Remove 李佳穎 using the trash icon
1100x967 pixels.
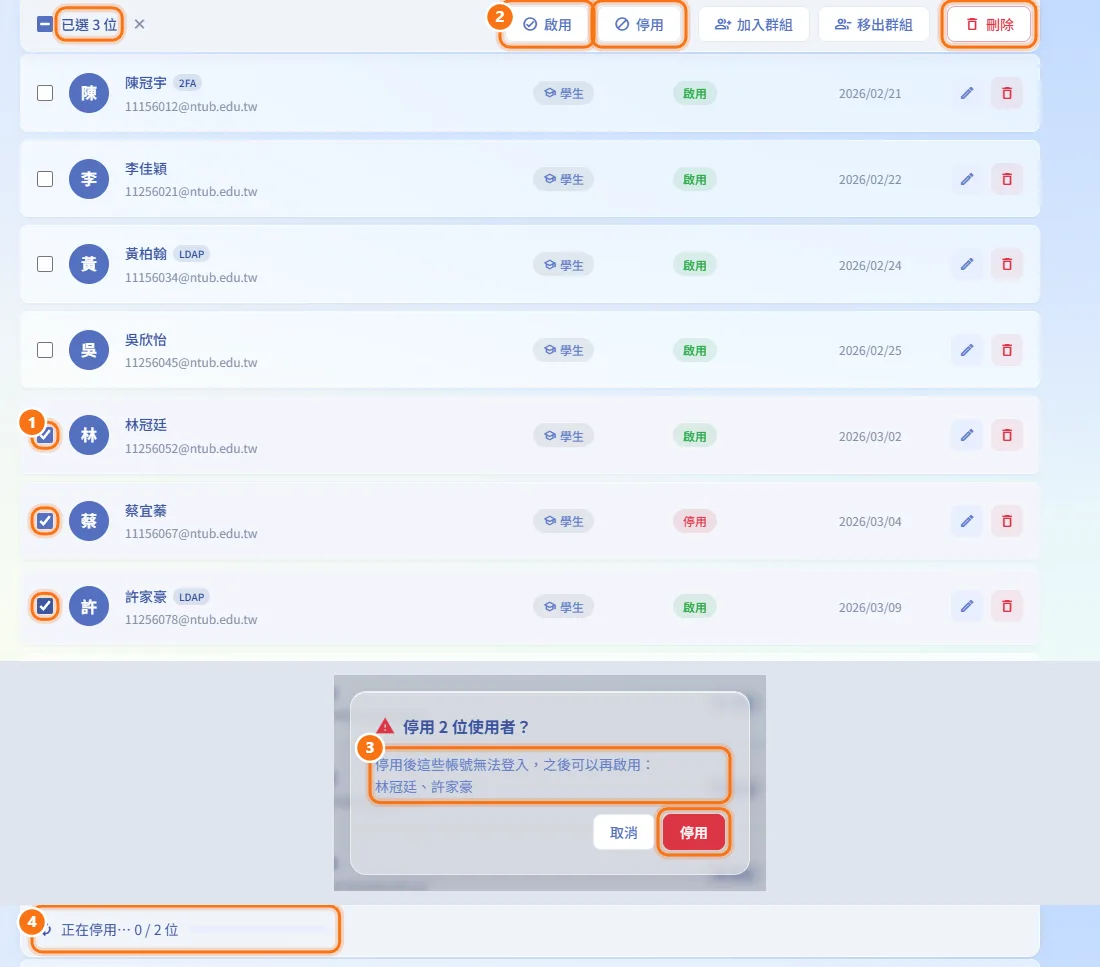(1007, 179)
